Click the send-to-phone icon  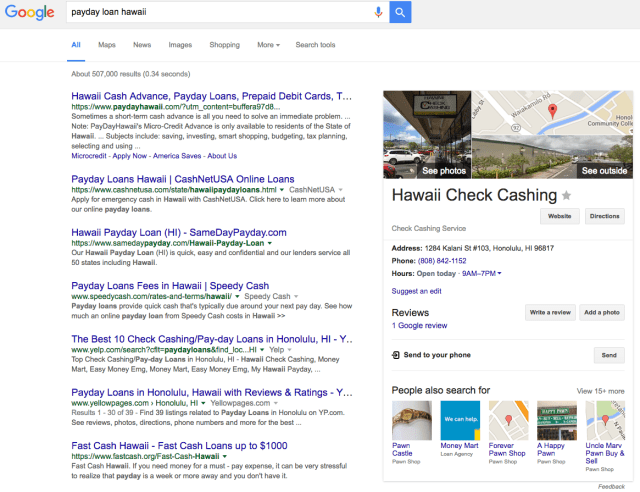click(x=396, y=355)
